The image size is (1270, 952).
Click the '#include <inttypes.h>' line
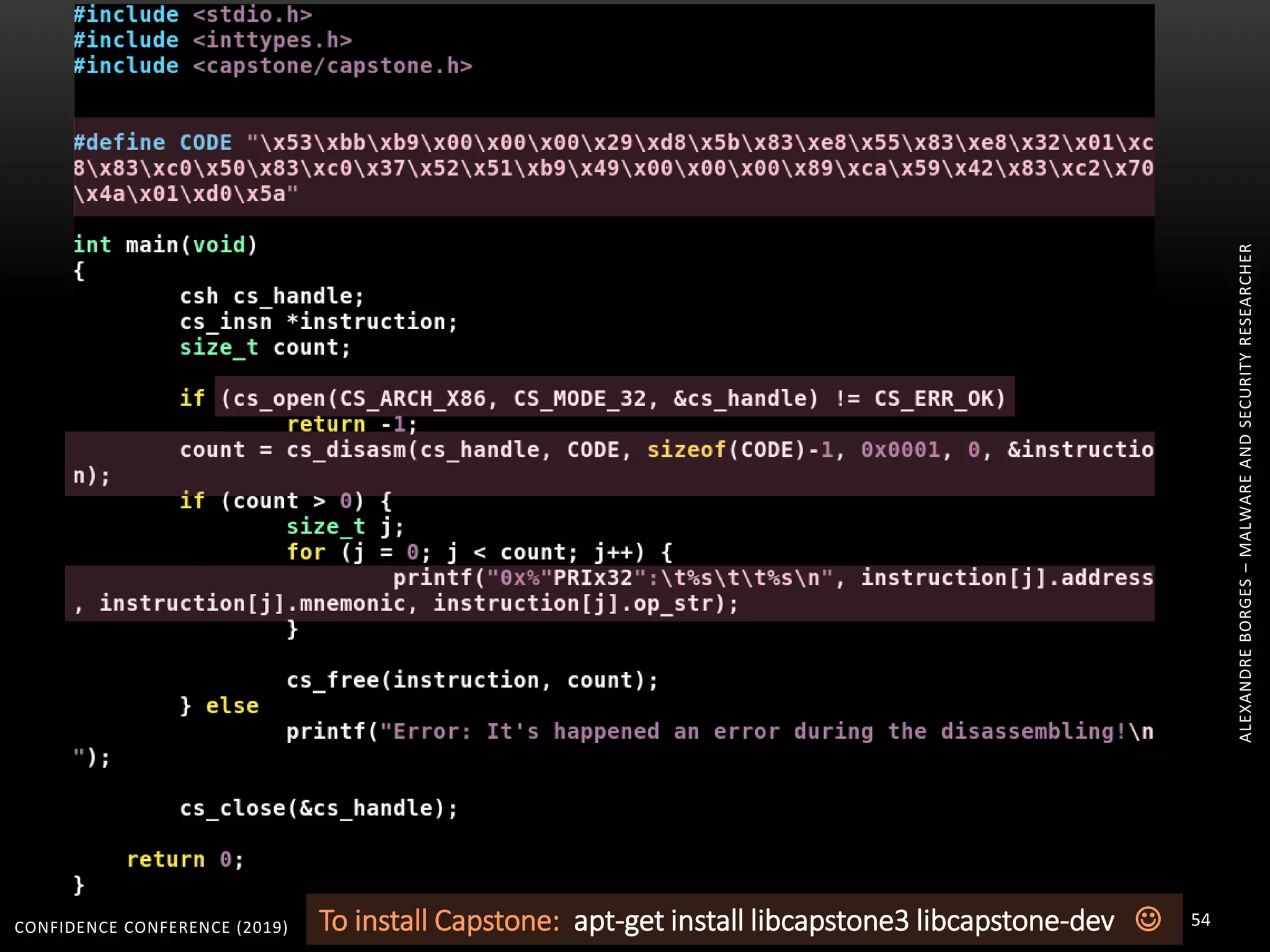click(213, 40)
